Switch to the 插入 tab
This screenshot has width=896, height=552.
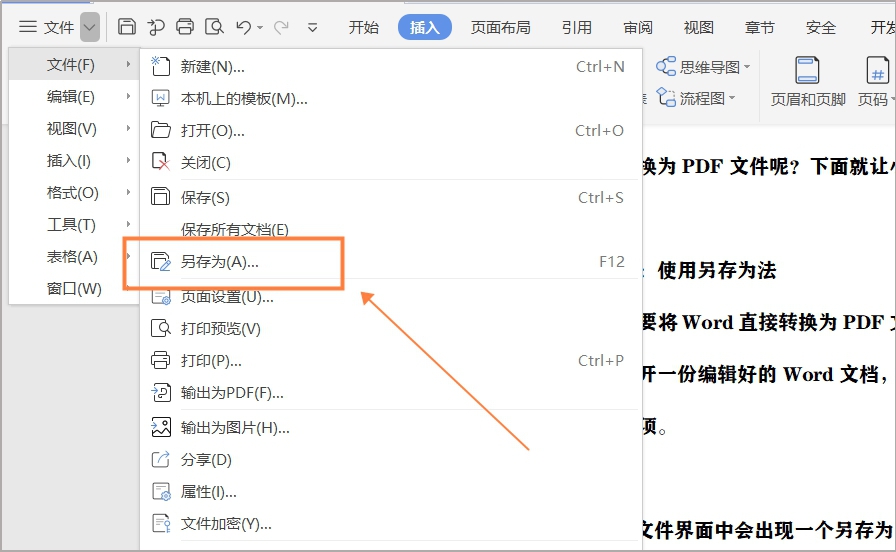pyautogui.click(x=425, y=27)
